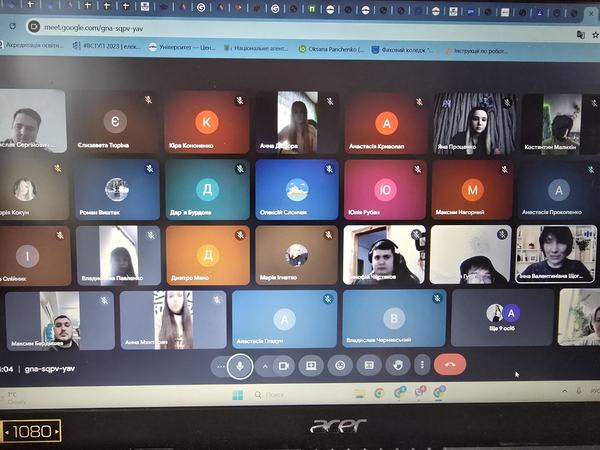Toggle the camera on or off

point(283,366)
